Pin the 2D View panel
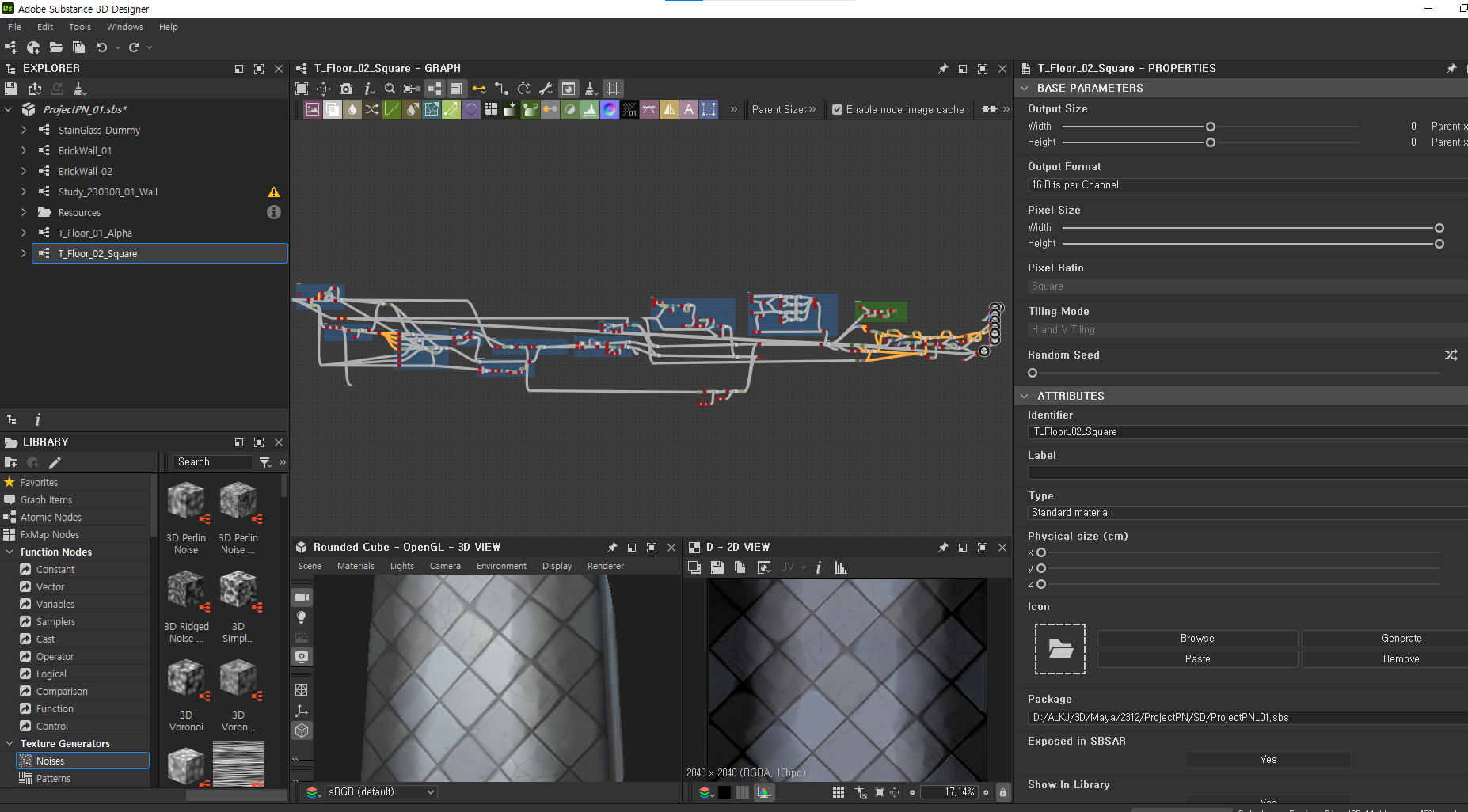 coord(943,548)
